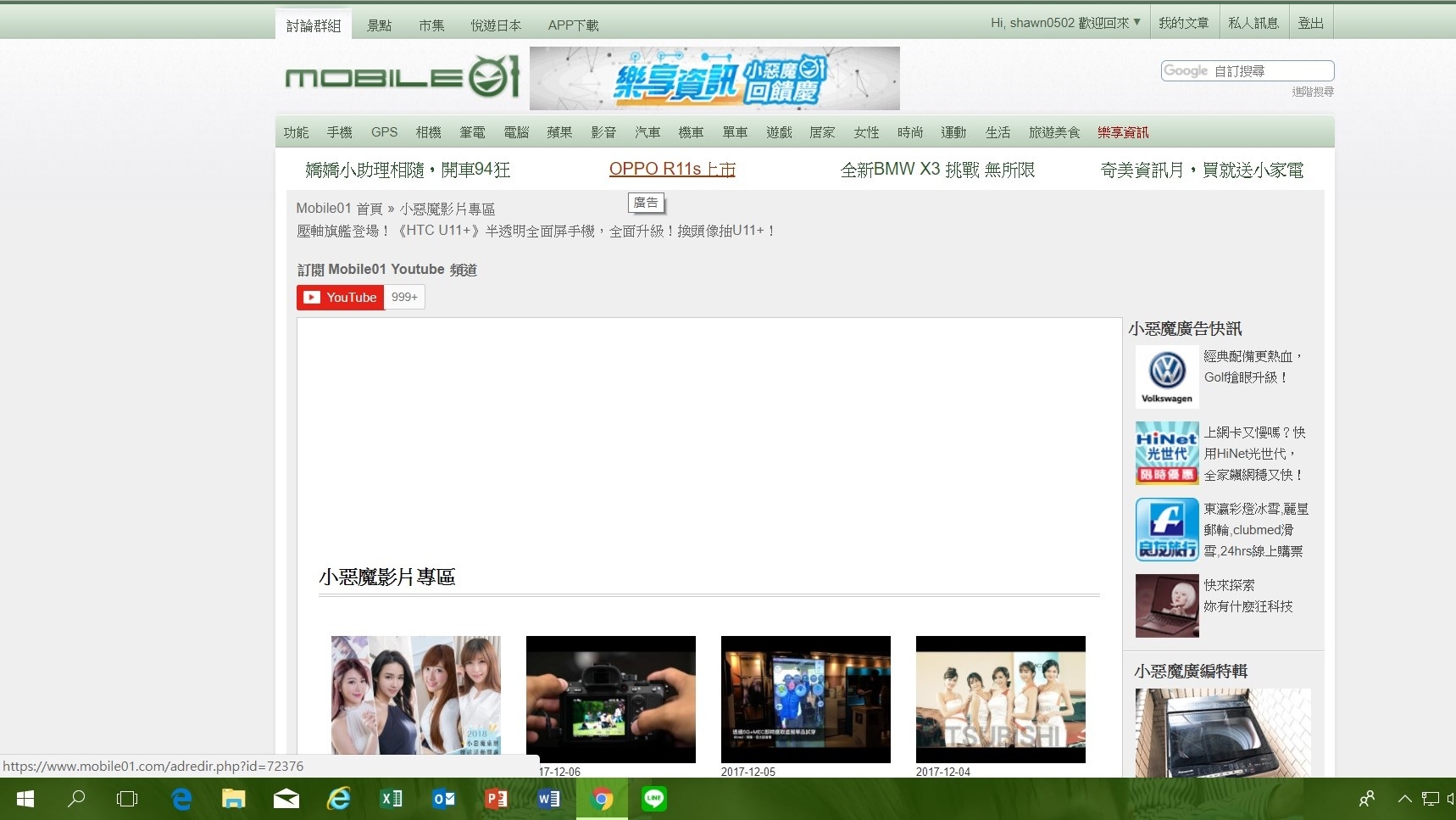The height and width of the screenshot is (820, 1456).
Task: Select the 討論群組 tab
Action: point(314,25)
